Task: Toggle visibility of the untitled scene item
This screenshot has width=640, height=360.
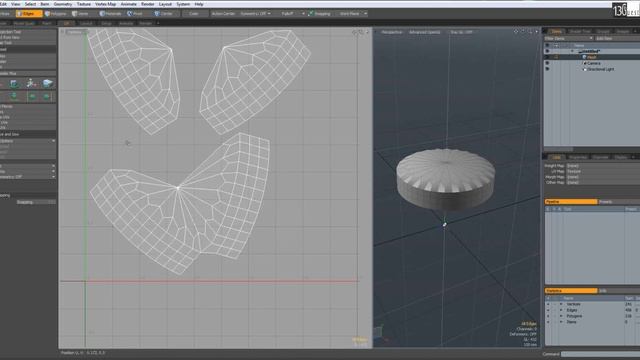Action: tap(547, 51)
